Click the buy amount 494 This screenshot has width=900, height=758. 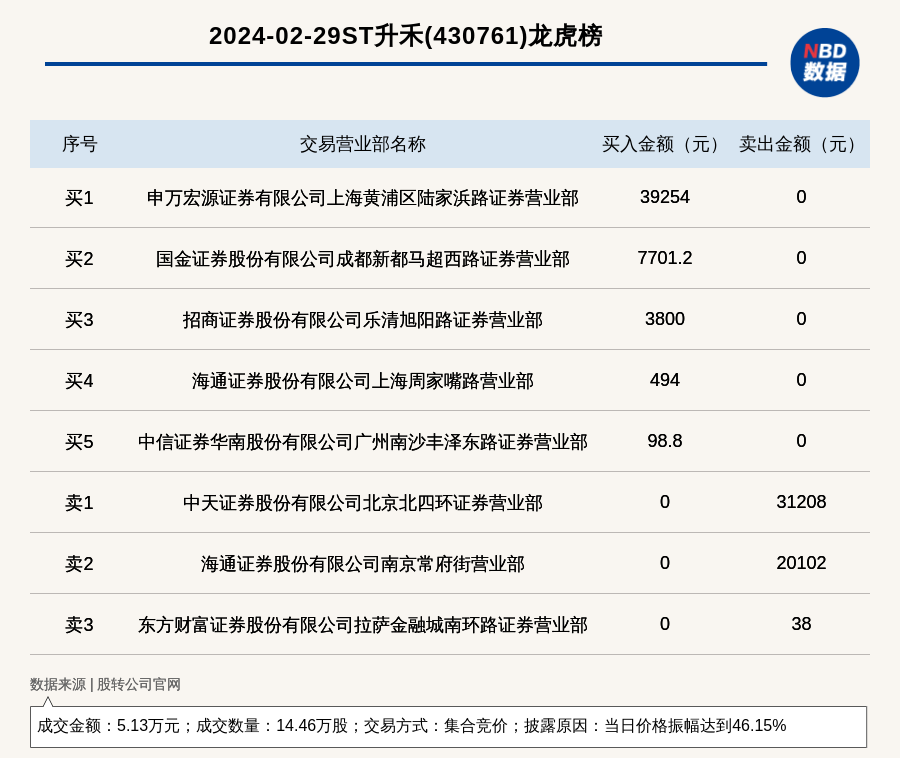[x=665, y=380]
